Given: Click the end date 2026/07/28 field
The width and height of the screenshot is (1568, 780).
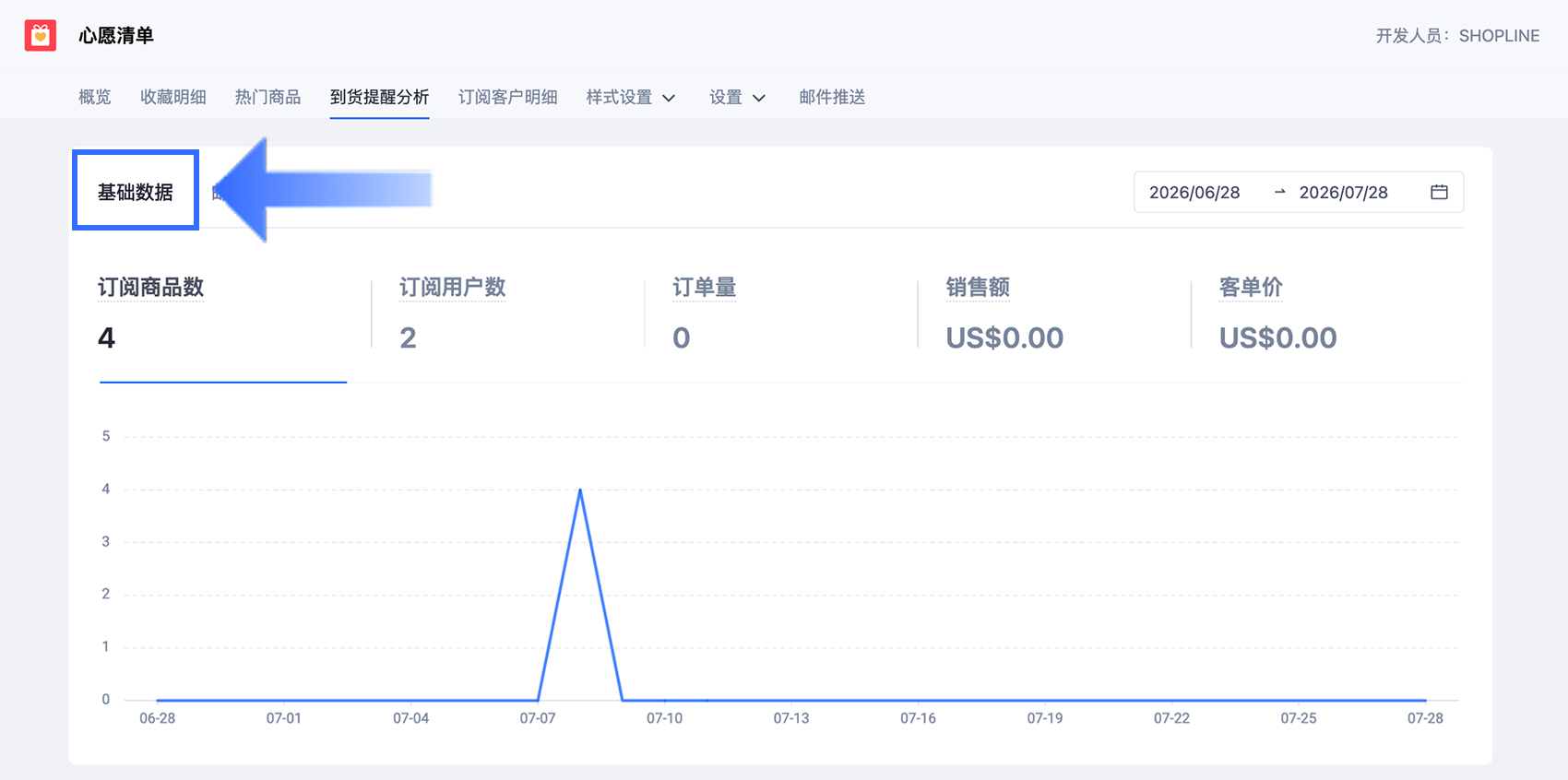Looking at the screenshot, I should 1343,193.
